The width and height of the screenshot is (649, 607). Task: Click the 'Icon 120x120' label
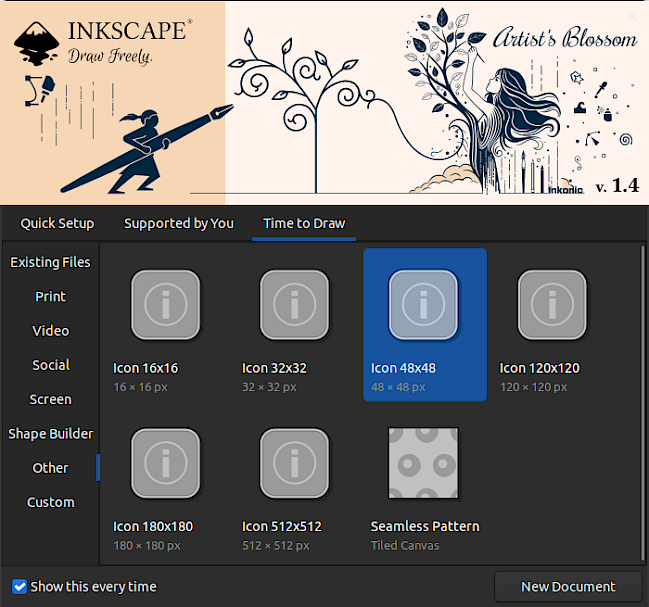pos(539,368)
